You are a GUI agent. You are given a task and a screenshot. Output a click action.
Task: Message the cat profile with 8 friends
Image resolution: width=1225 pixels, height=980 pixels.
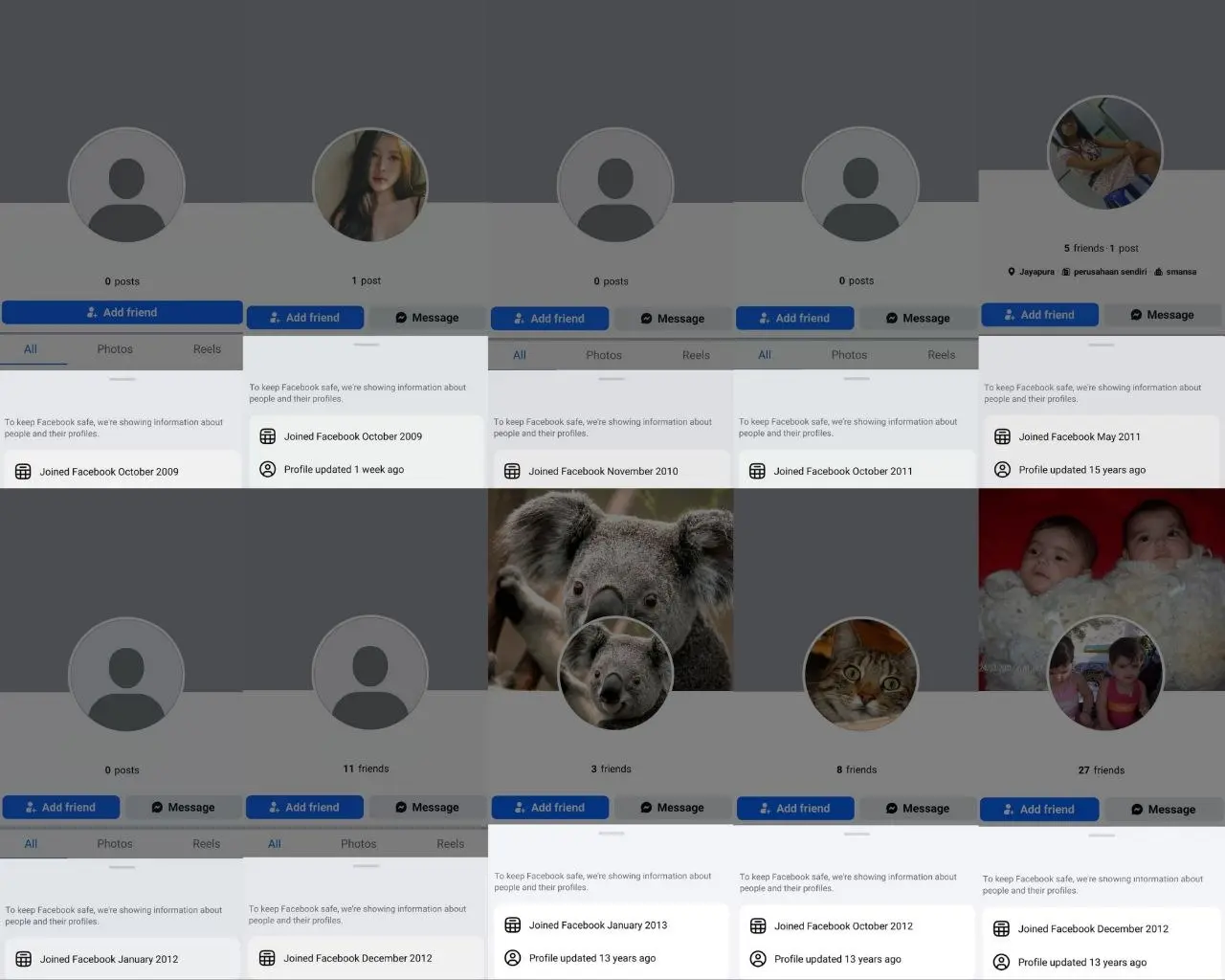[x=917, y=809]
